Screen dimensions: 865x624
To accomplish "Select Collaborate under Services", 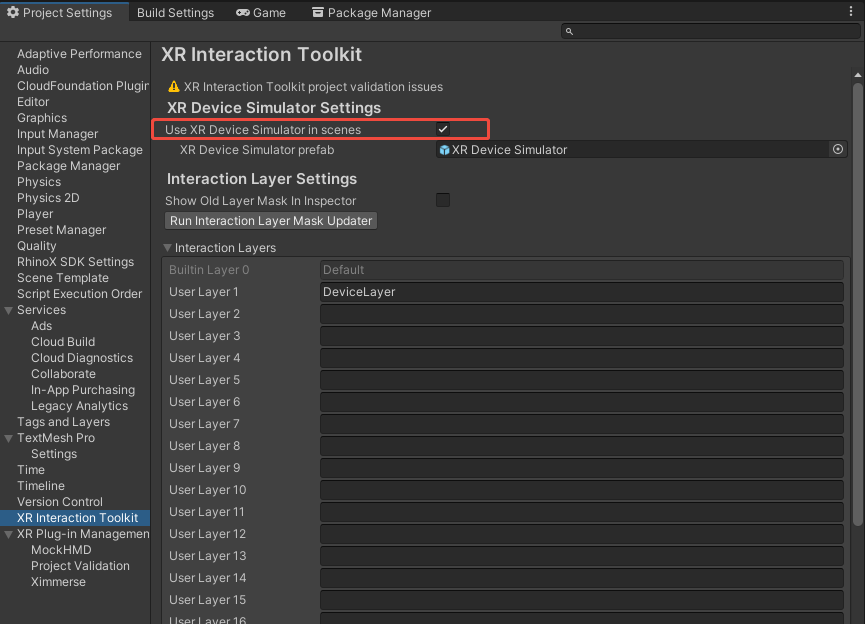I will 63,374.
